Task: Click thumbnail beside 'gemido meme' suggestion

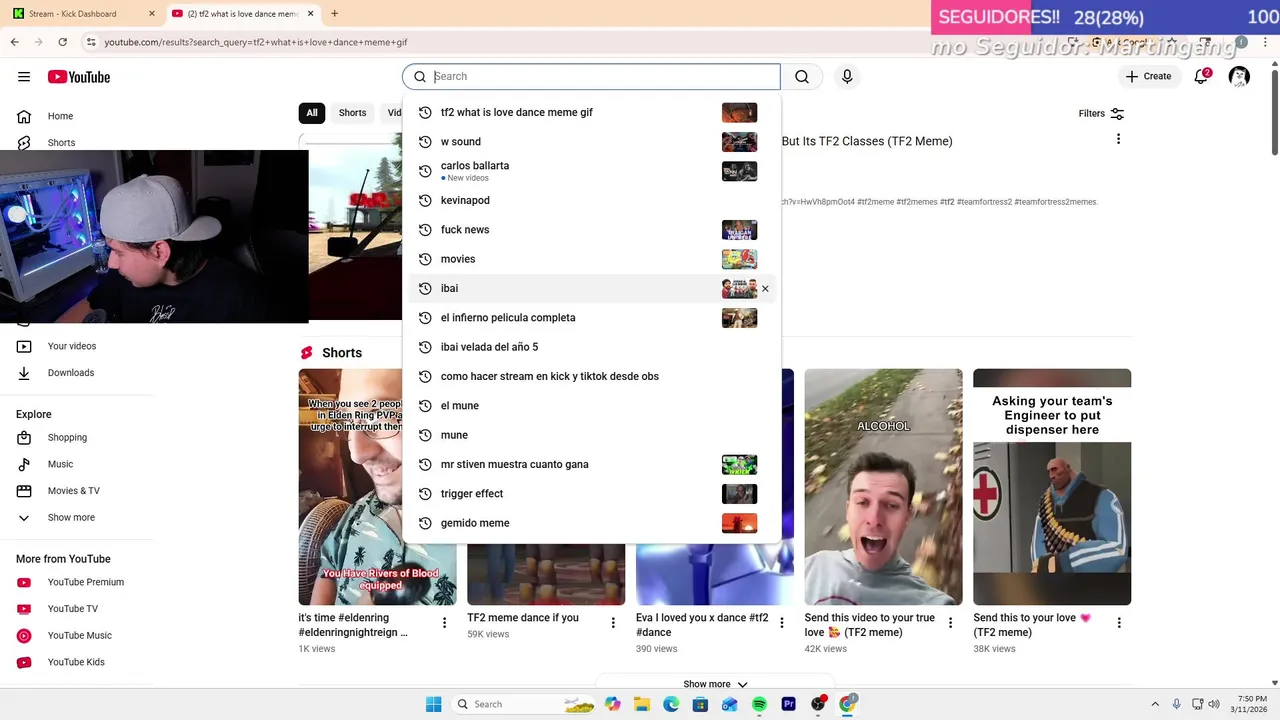Action: coord(739,523)
